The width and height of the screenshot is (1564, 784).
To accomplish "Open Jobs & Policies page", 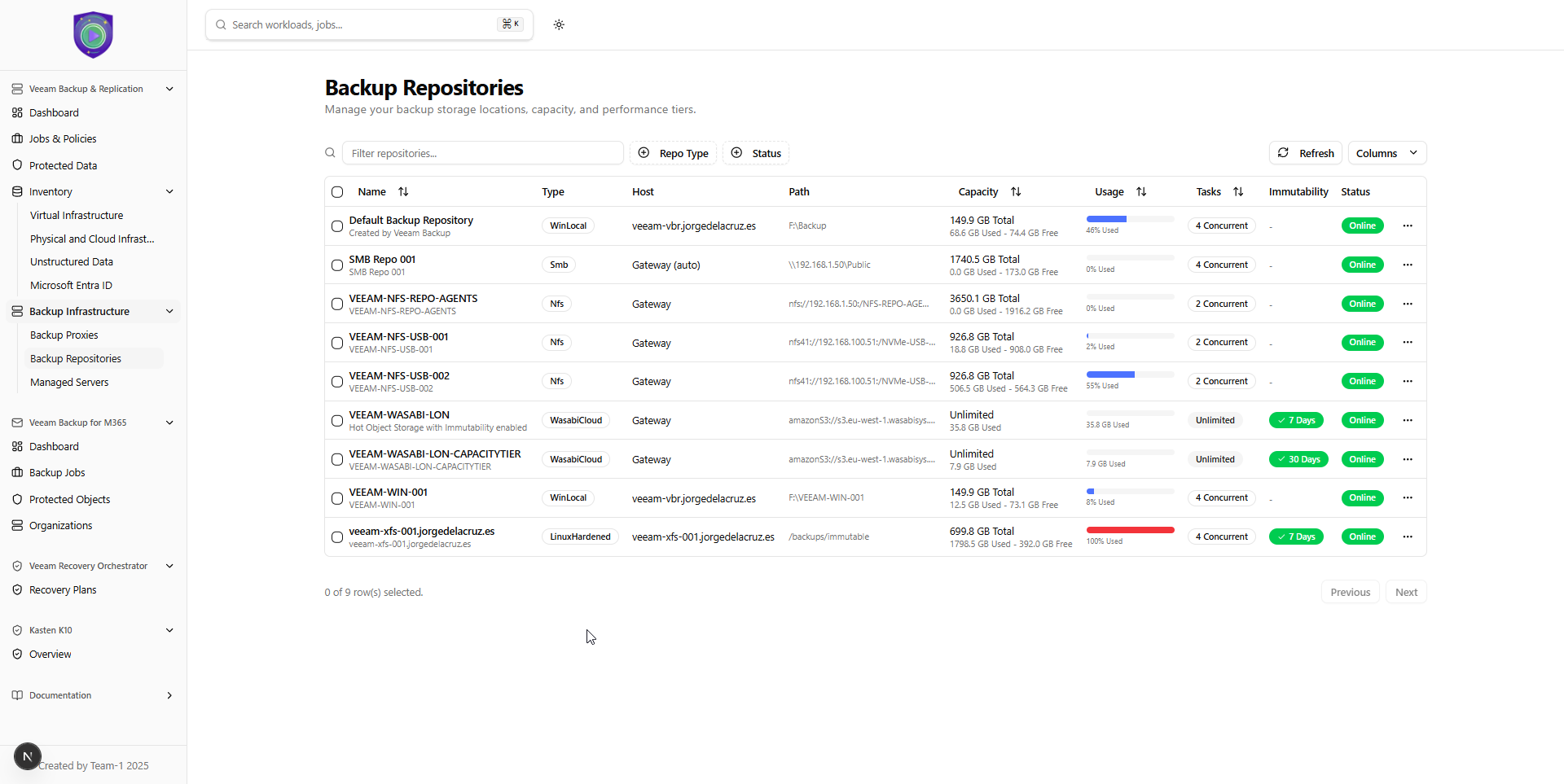I will coord(63,139).
